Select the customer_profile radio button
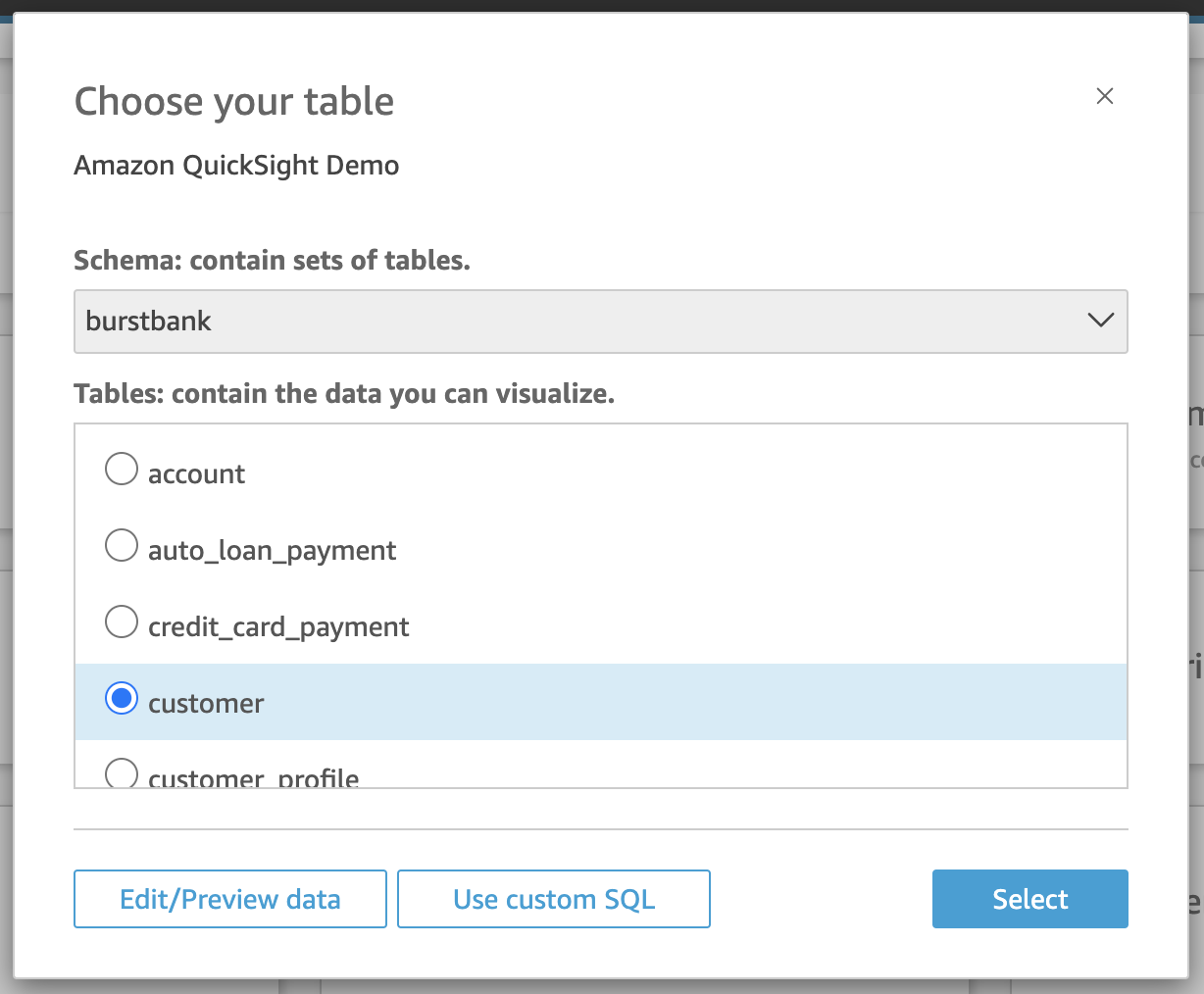 tap(122, 773)
